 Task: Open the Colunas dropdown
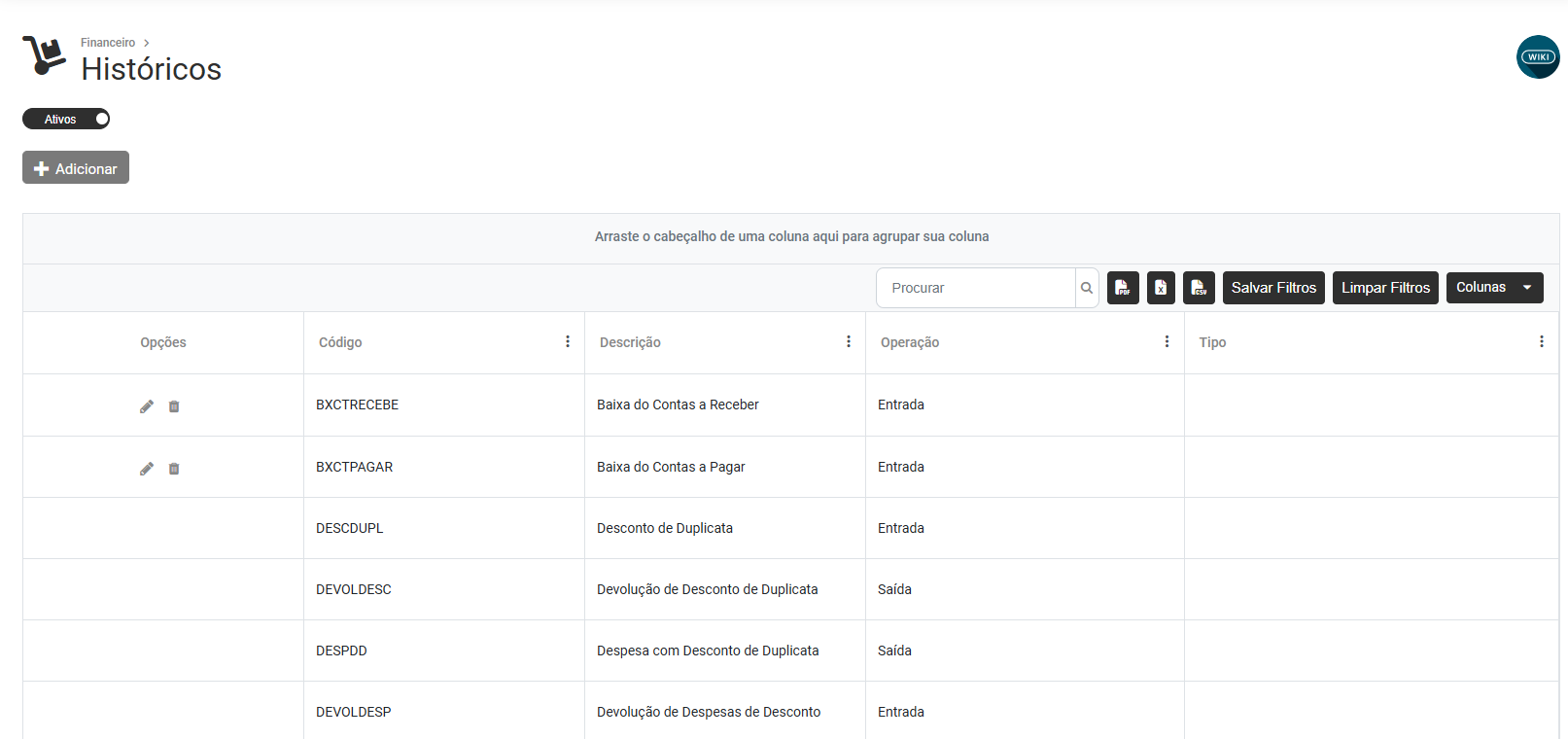tap(1494, 288)
